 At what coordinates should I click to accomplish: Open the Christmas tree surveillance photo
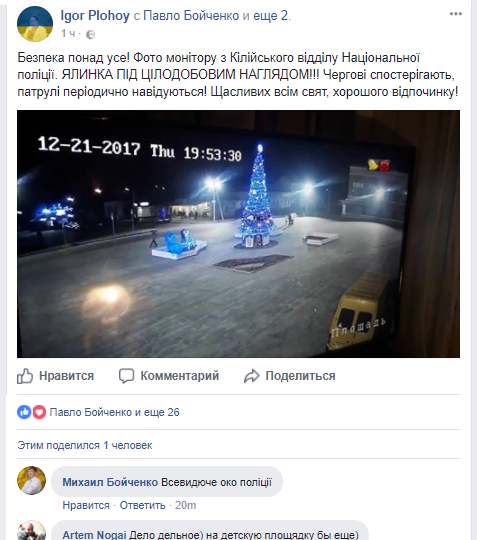tap(238, 234)
